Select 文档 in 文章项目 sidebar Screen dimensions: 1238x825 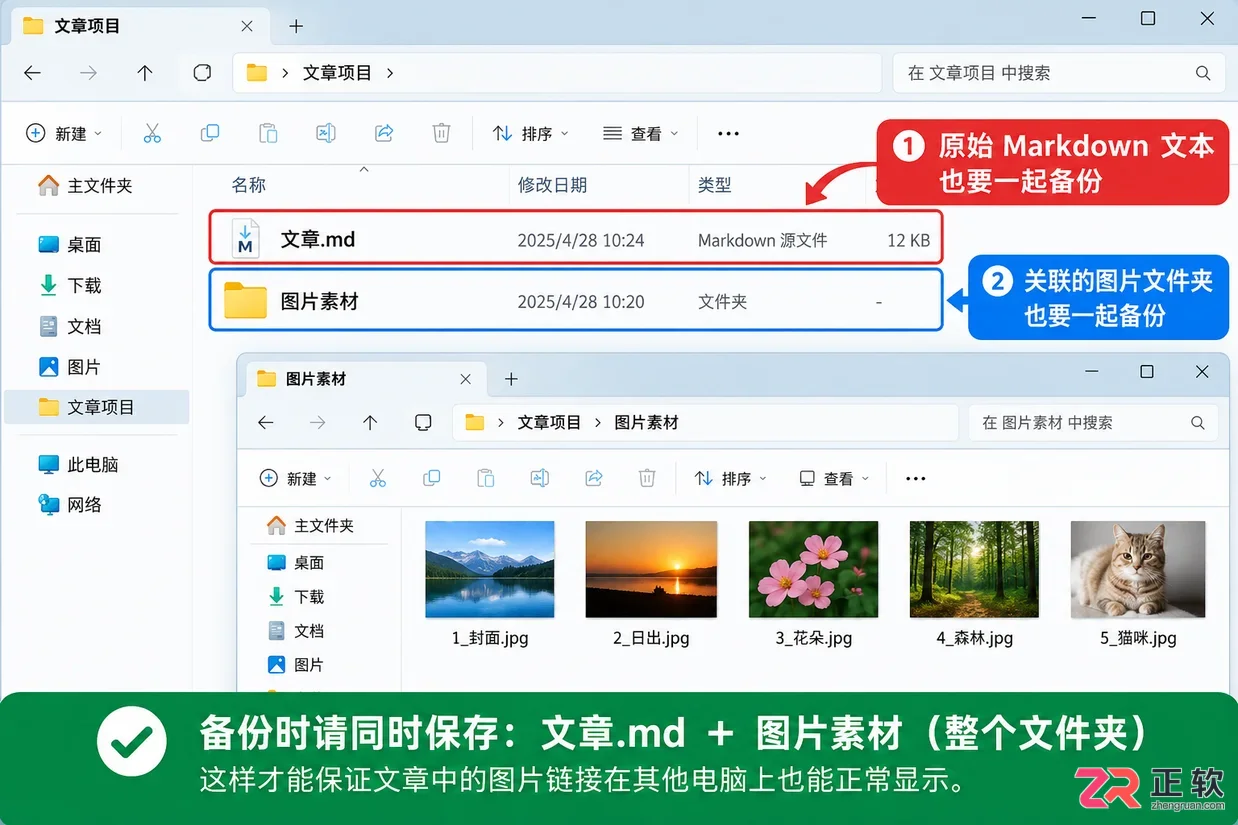point(70,326)
